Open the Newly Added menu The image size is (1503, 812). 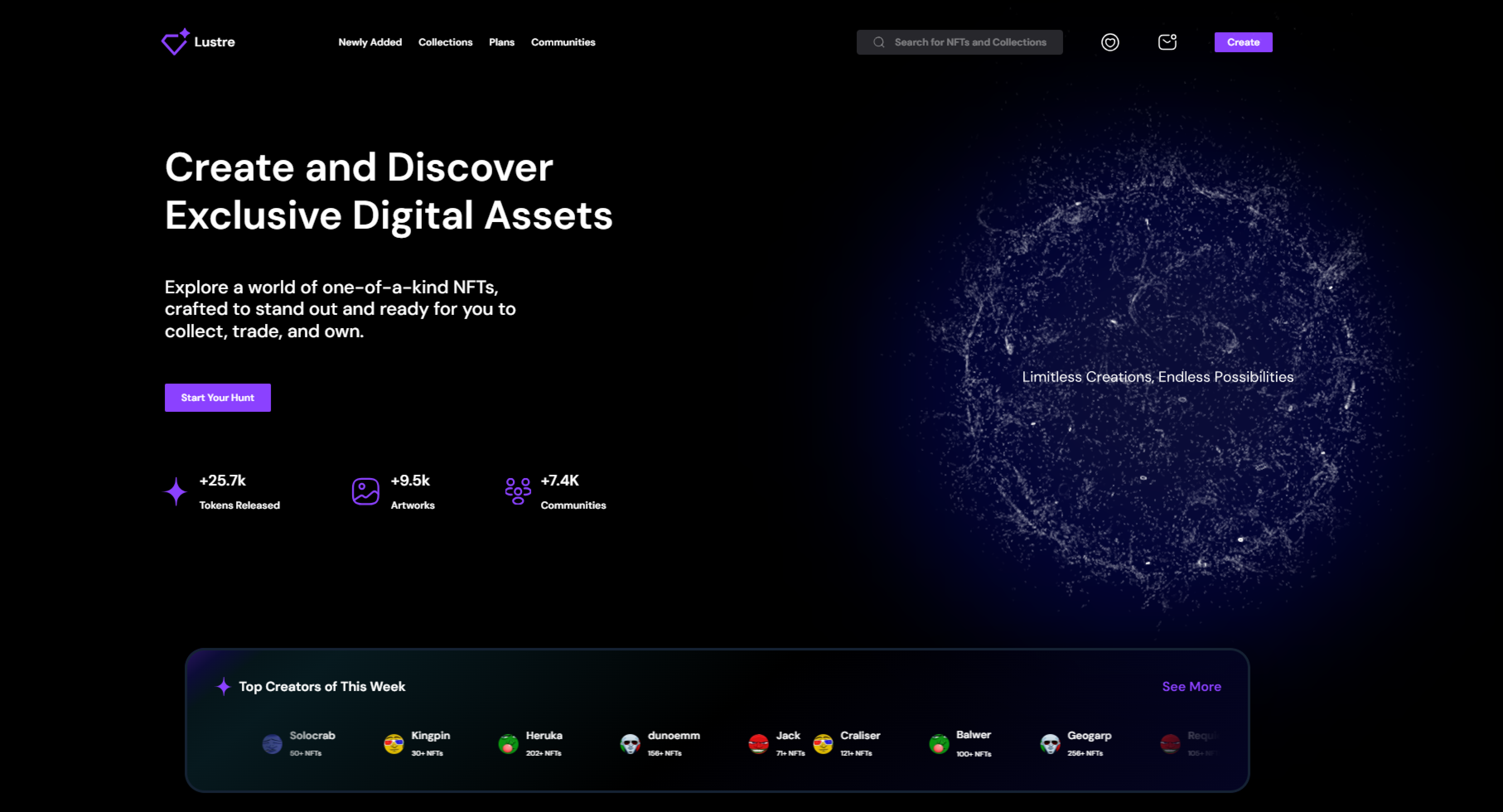(370, 42)
